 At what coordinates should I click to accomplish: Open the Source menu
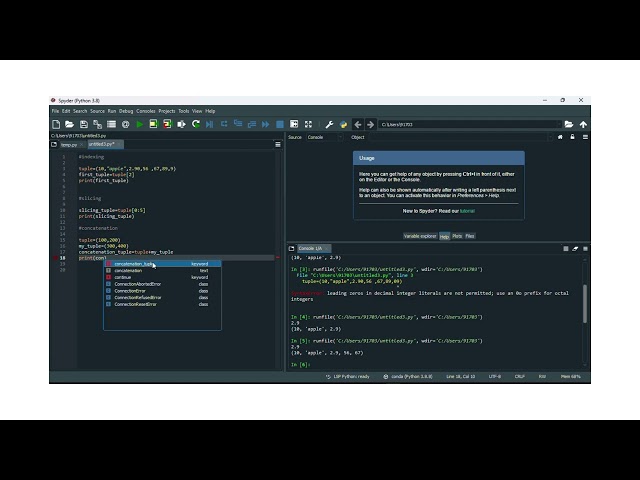click(x=97, y=111)
